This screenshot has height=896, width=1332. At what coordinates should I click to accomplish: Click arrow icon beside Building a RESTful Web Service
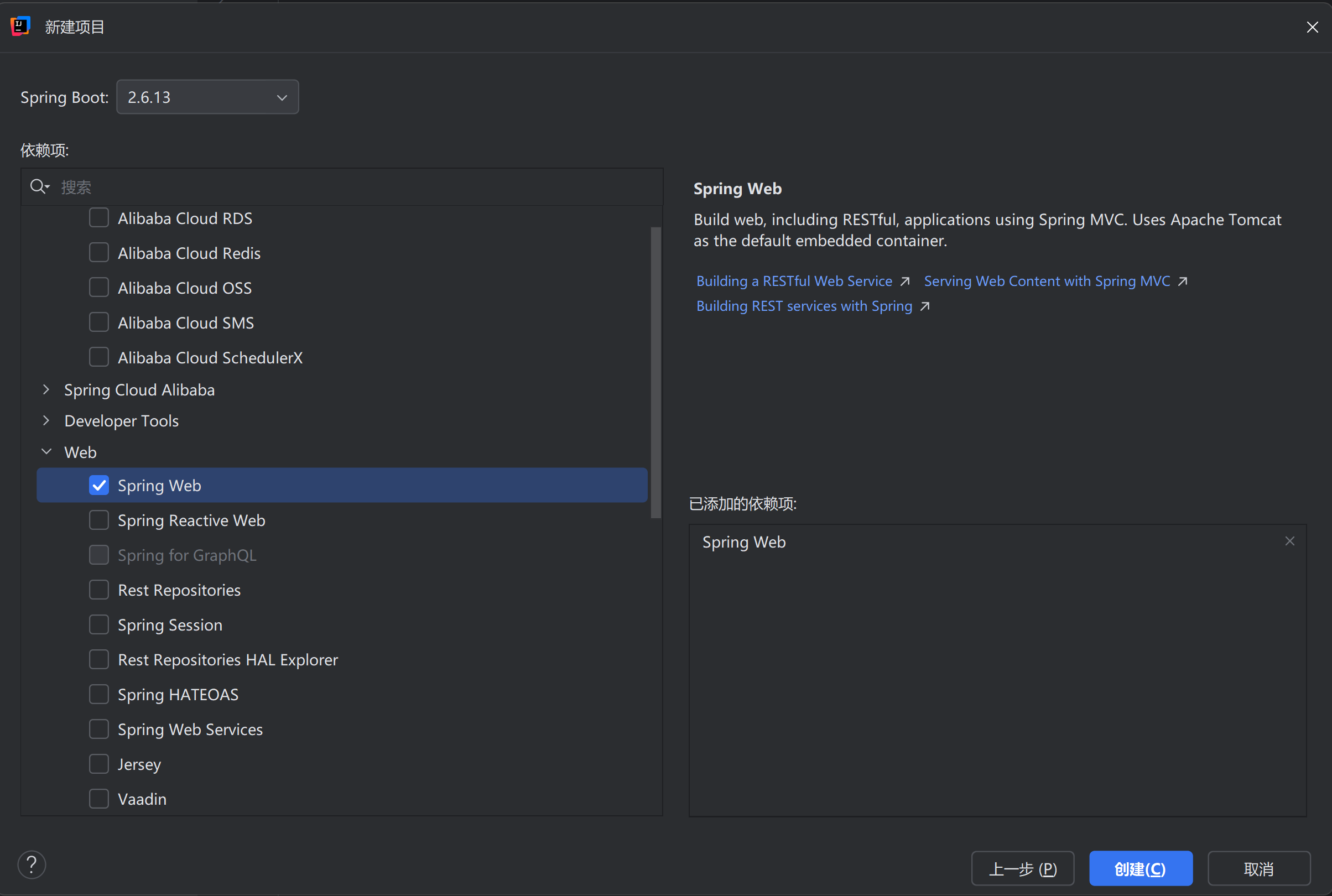click(x=904, y=281)
